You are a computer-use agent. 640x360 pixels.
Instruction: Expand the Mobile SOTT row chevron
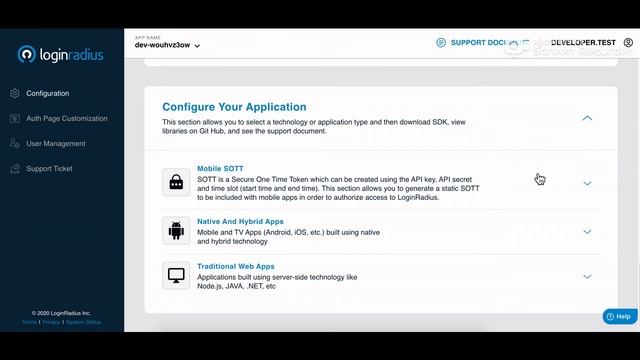tap(587, 184)
